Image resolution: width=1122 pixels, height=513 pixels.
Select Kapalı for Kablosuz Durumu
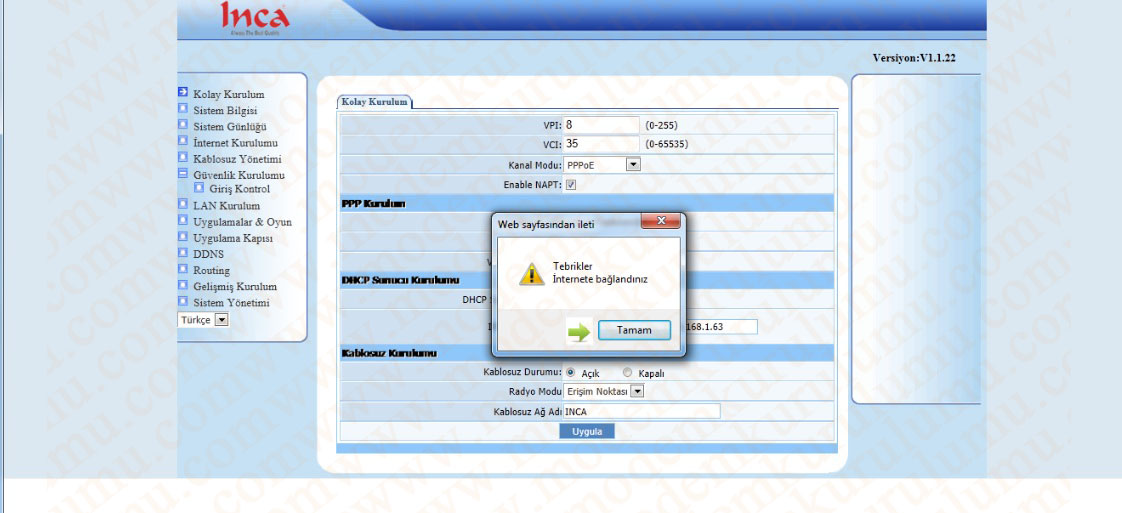pos(628,373)
